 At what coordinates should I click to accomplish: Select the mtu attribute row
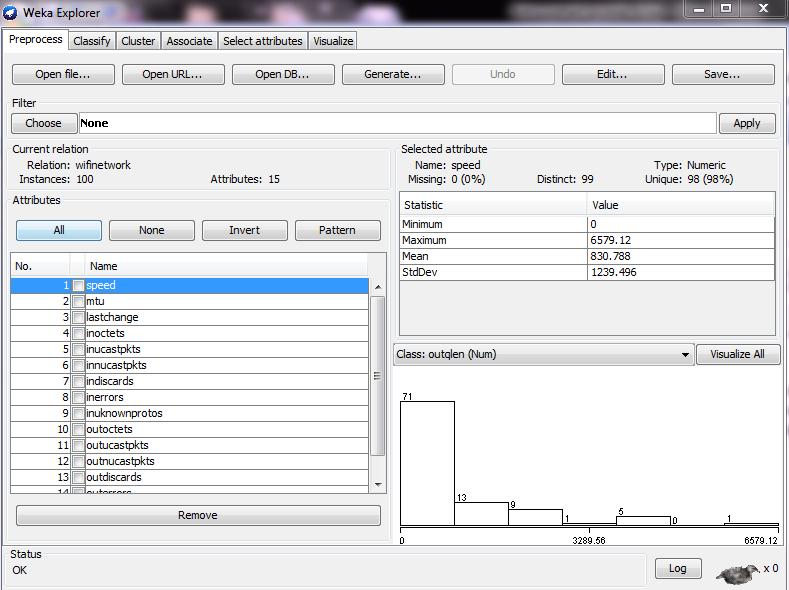[x=190, y=302]
